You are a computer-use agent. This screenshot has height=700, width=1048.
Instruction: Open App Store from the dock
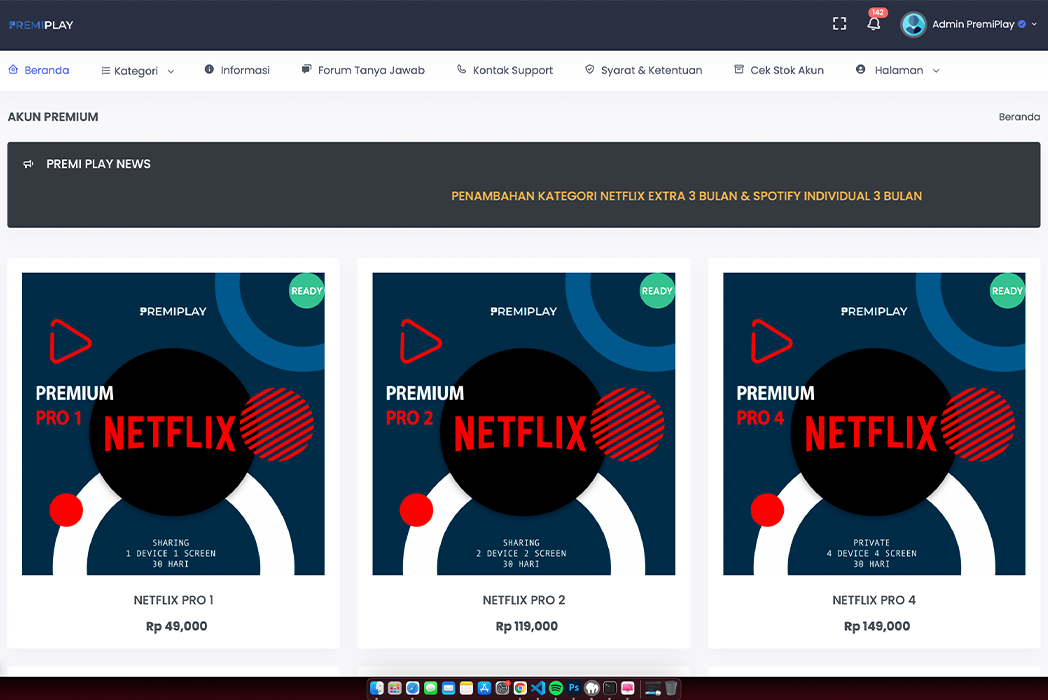tap(485, 688)
